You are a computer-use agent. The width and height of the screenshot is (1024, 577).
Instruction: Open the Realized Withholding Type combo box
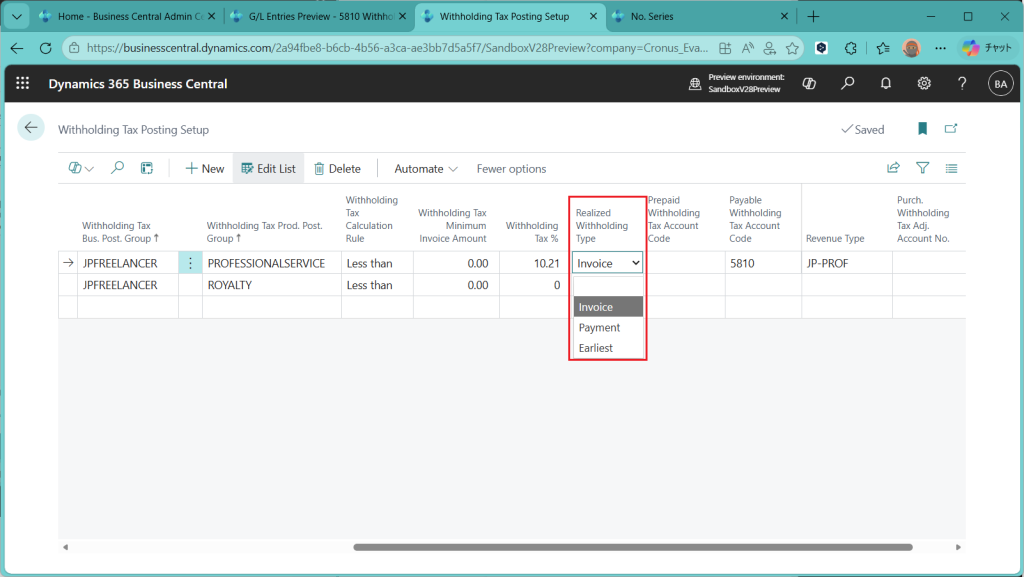tap(607, 263)
